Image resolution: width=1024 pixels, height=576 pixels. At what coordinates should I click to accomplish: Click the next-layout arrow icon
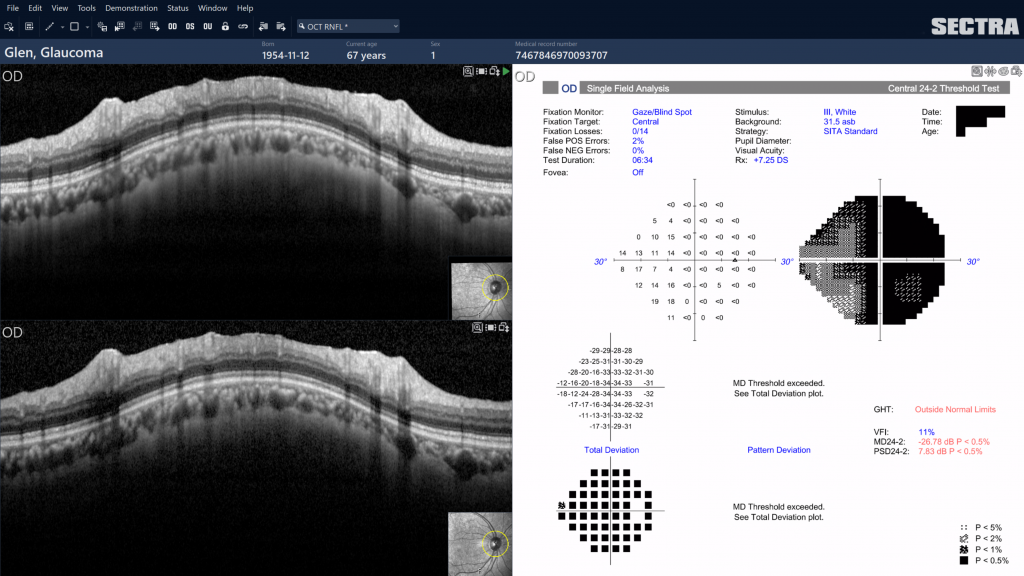click(x=155, y=26)
